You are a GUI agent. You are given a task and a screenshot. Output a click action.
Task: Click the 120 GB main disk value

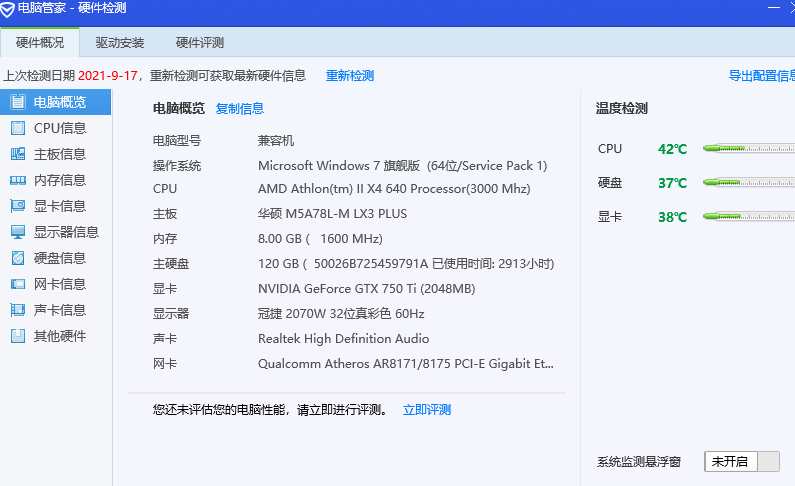point(406,264)
